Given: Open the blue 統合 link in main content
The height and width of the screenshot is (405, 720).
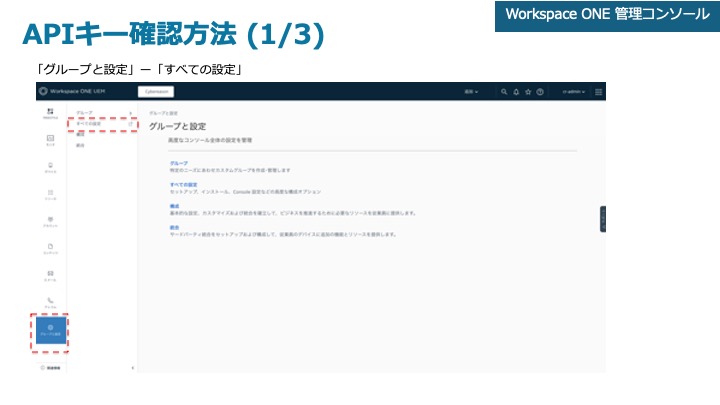Looking at the screenshot, I should tap(174, 227).
